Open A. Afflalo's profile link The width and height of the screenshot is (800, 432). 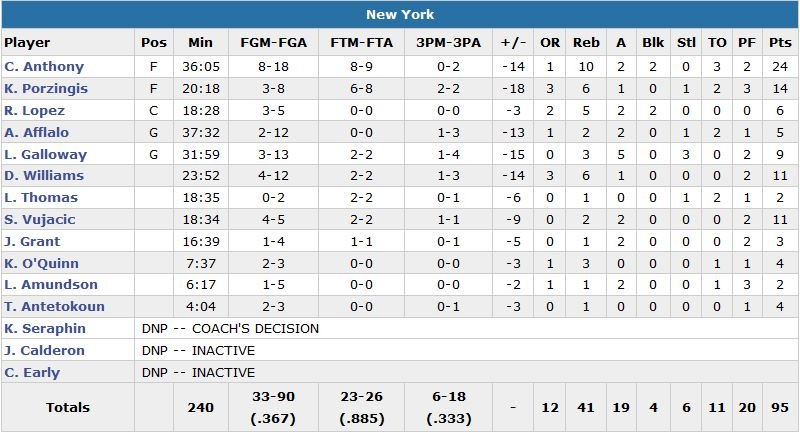37,133
